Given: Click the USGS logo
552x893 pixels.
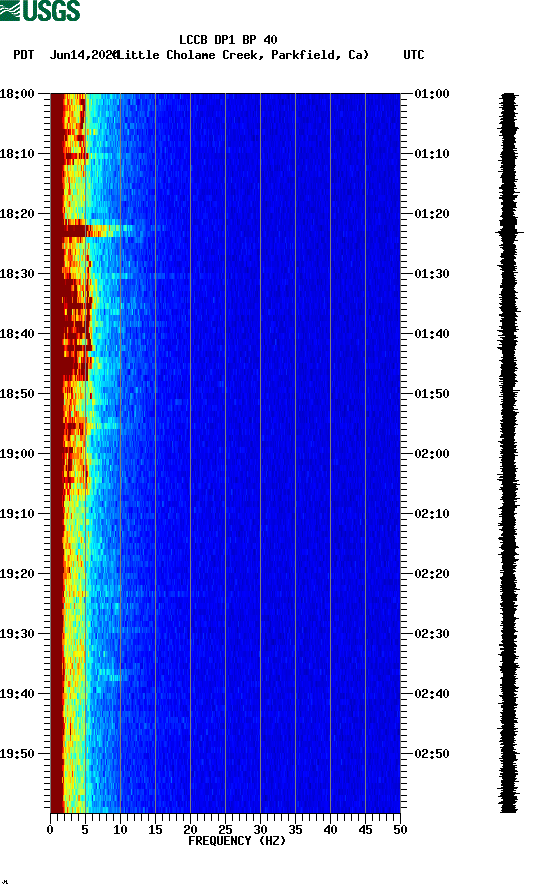Looking at the screenshot, I should pyautogui.click(x=40, y=10).
